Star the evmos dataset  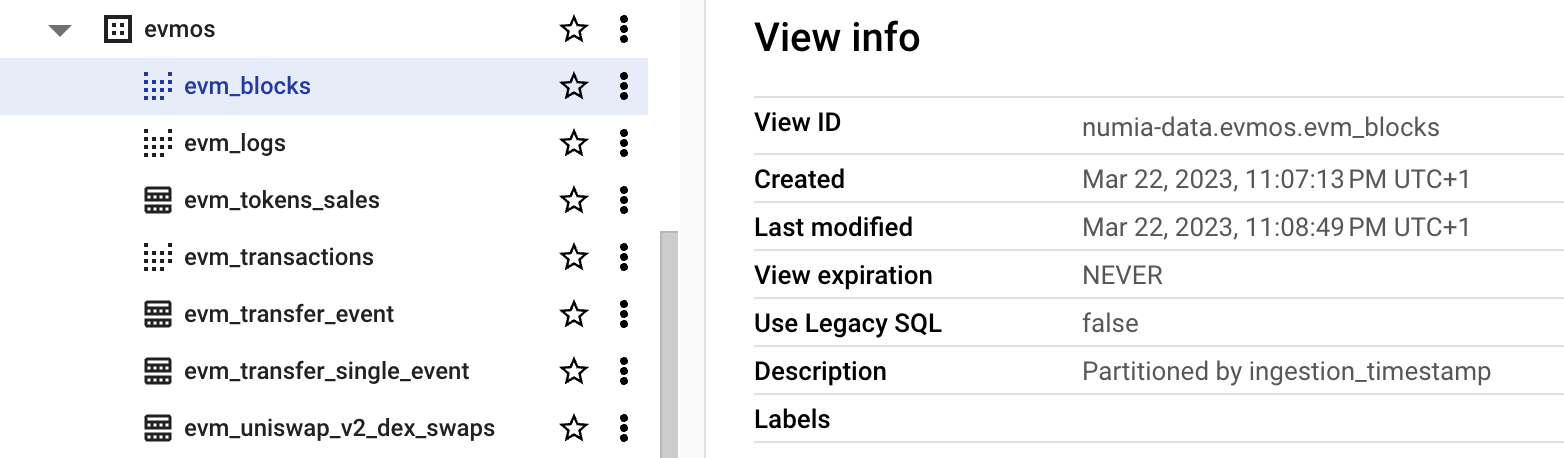[x=574, y=30]
